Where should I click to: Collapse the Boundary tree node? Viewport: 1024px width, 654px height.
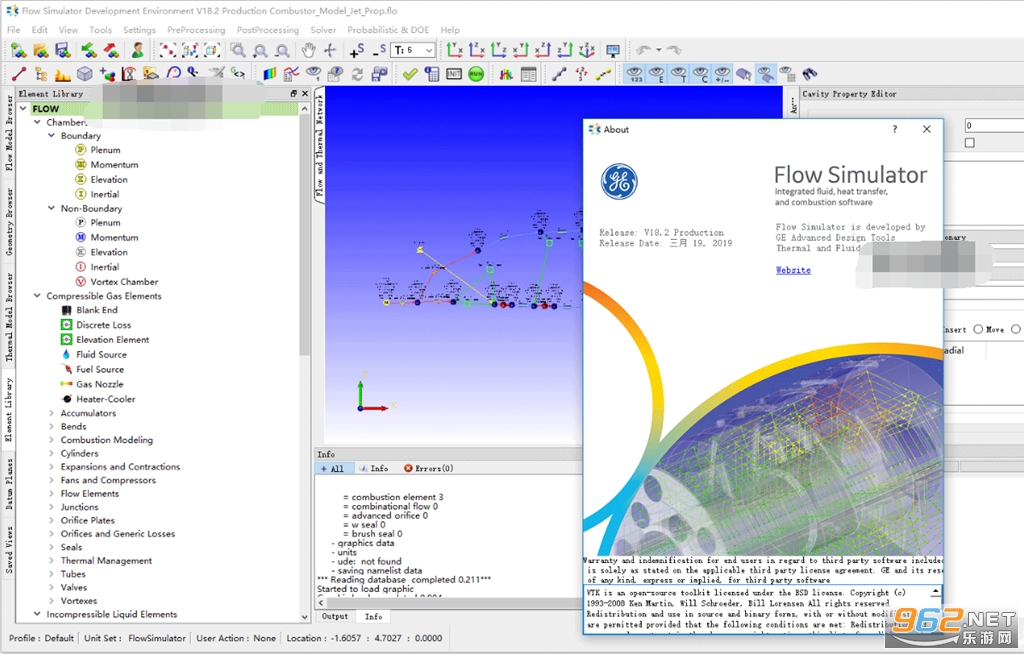tap(52, 136)
